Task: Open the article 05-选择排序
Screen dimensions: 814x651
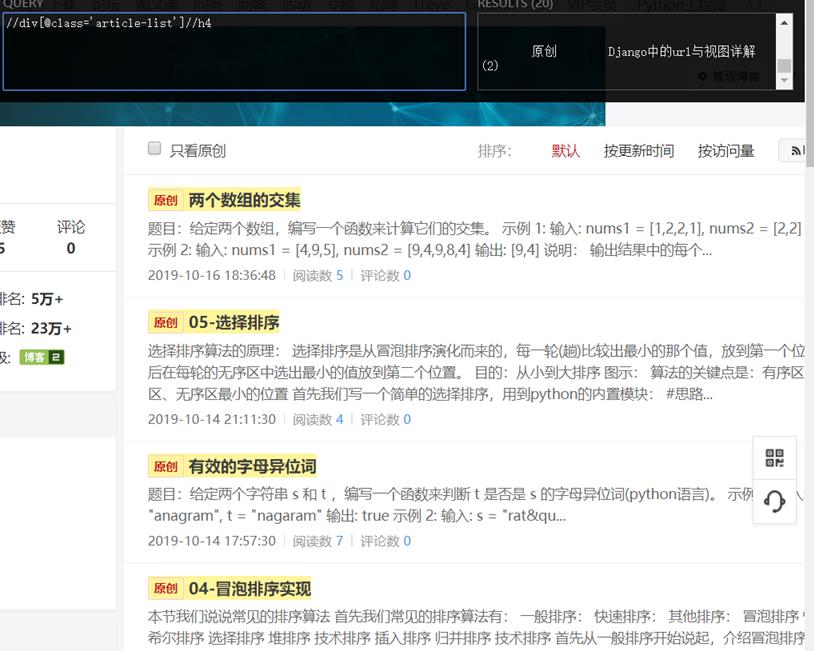Action: pyautogui.click(x=234, y=323)
